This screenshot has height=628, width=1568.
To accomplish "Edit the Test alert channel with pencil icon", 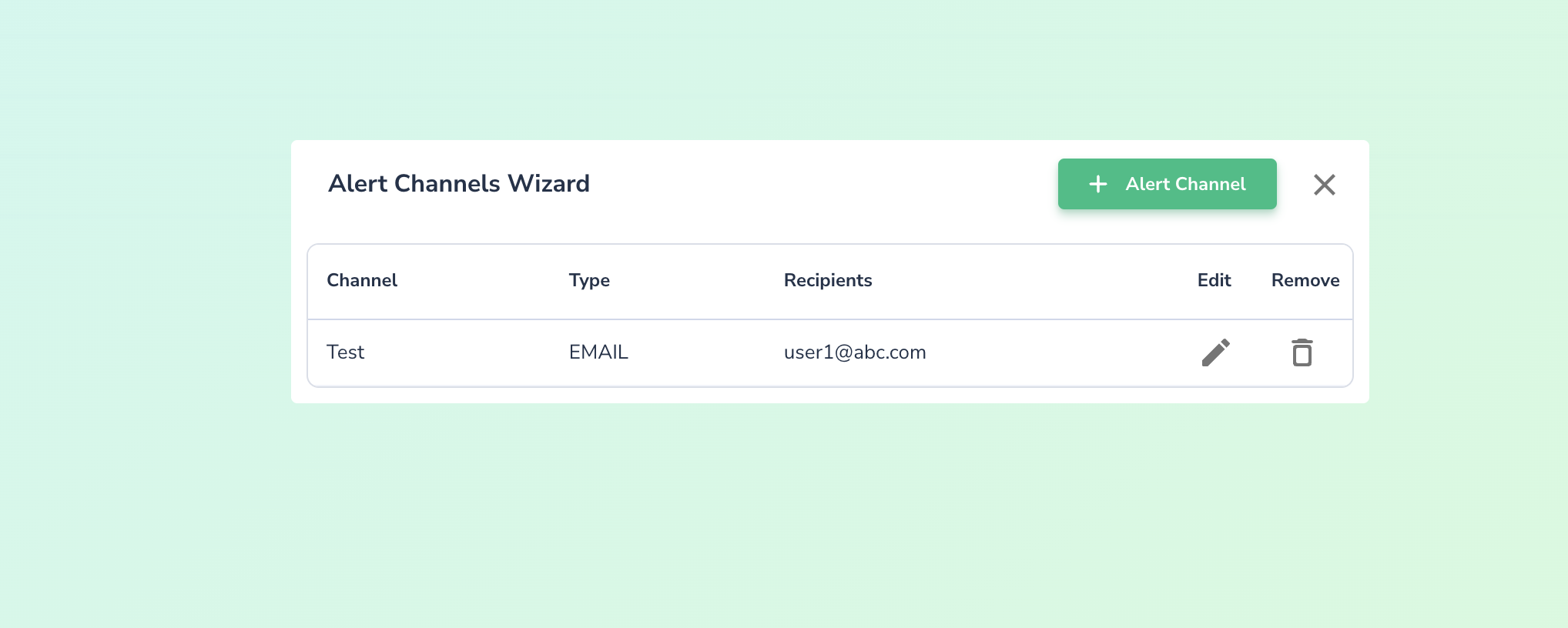I will click(x=1215, y=352).
